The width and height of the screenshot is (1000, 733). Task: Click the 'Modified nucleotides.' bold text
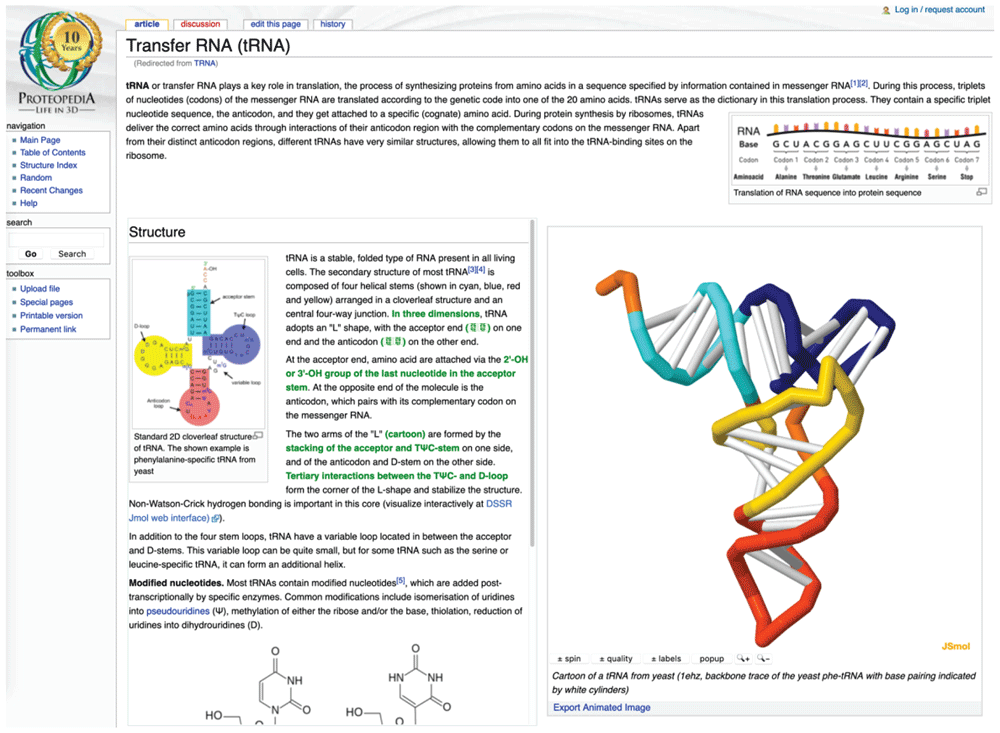176,583
